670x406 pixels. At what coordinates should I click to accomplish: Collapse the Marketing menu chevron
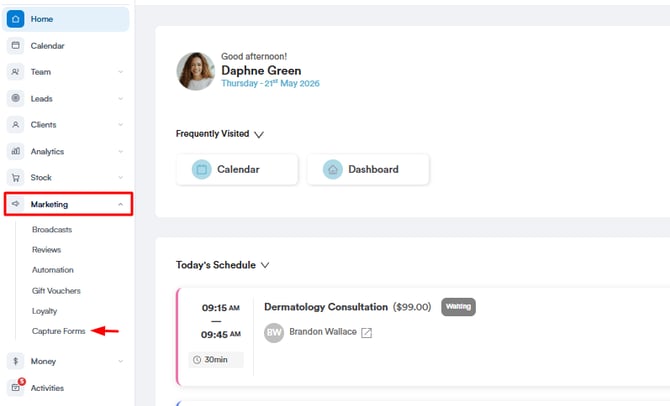pyautogui.click(x=120, y=204)
